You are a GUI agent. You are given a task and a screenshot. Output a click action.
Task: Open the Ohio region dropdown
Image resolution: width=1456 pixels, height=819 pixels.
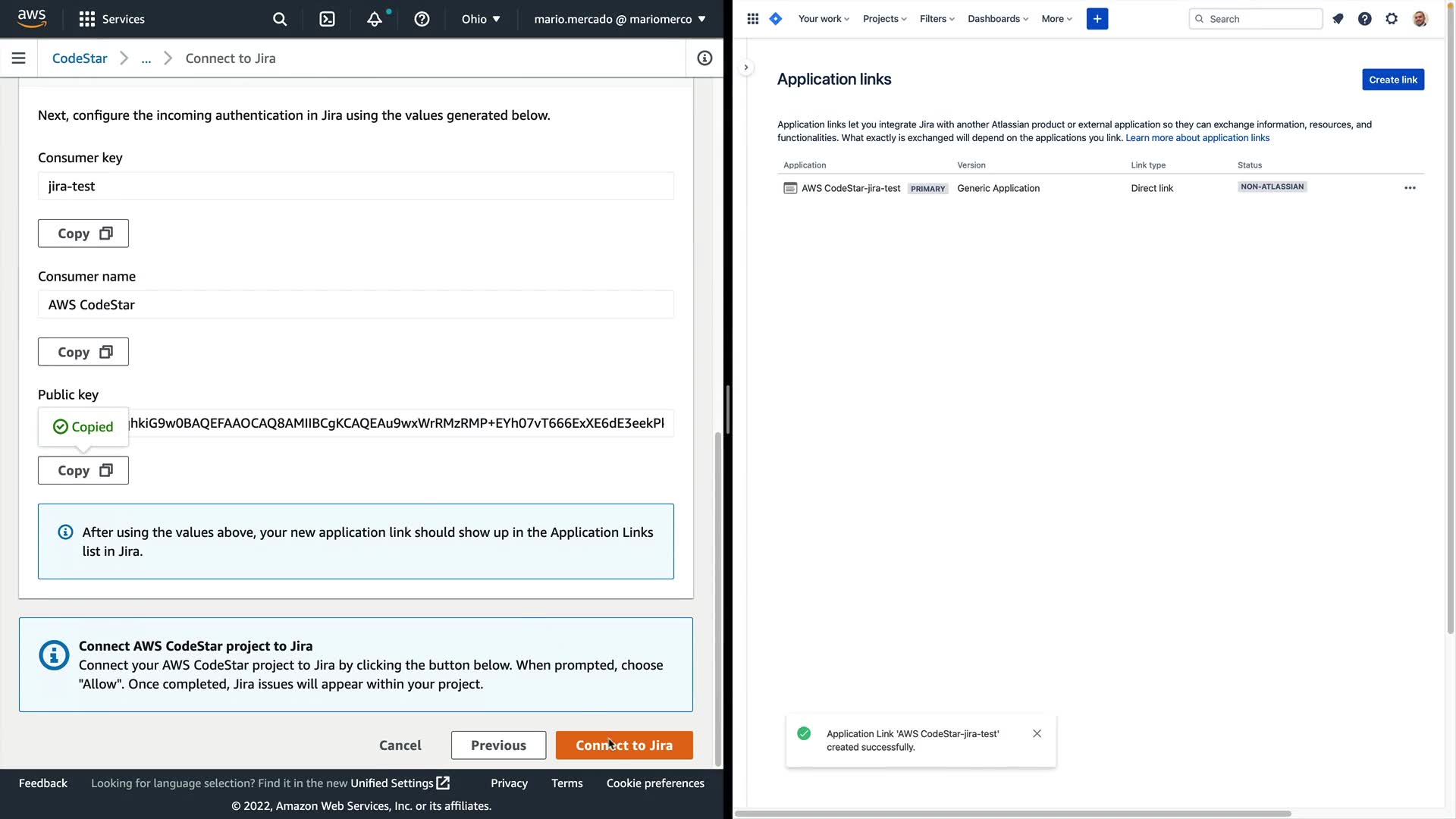(x=481, y=19)
